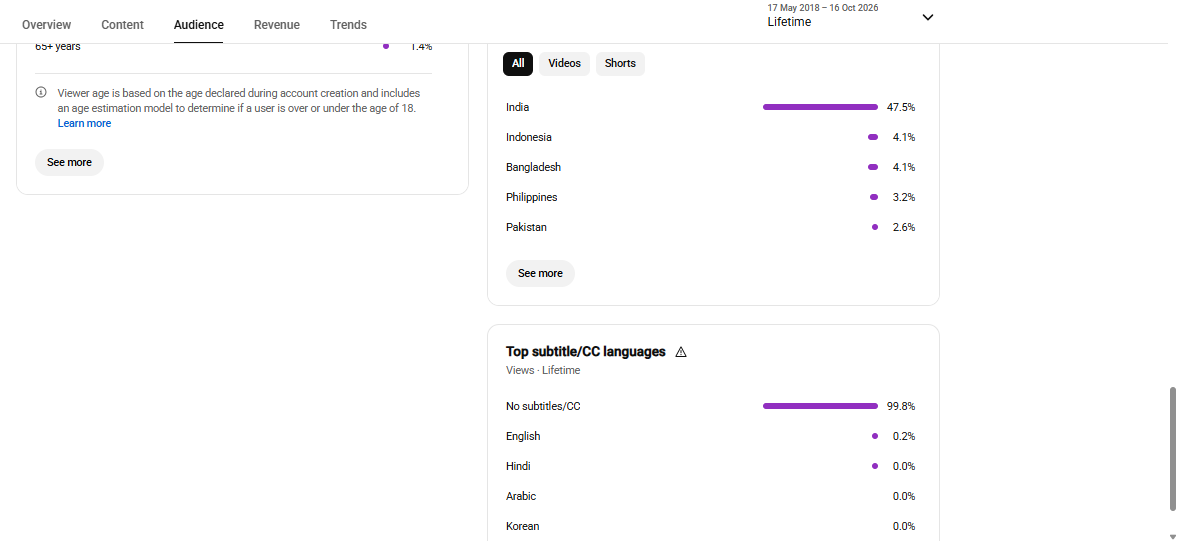Click the 99.8% value for No subtitles/CC
1177x541 pixels.
(901, 406)
